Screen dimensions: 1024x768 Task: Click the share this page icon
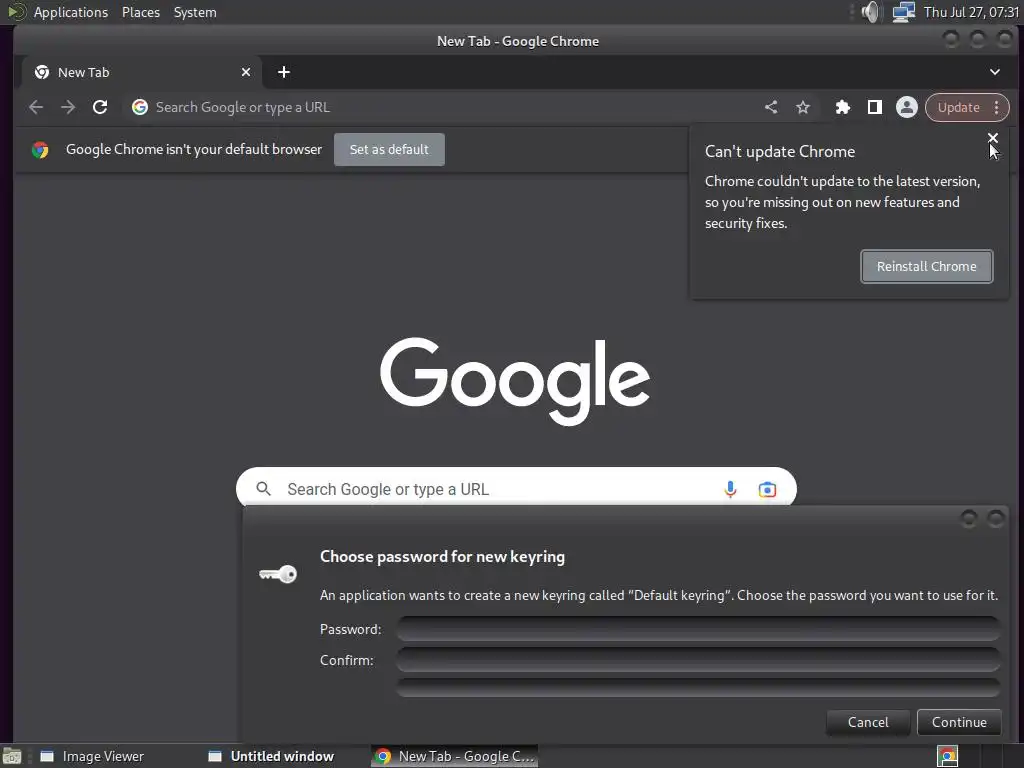click(x=771, y=107)
